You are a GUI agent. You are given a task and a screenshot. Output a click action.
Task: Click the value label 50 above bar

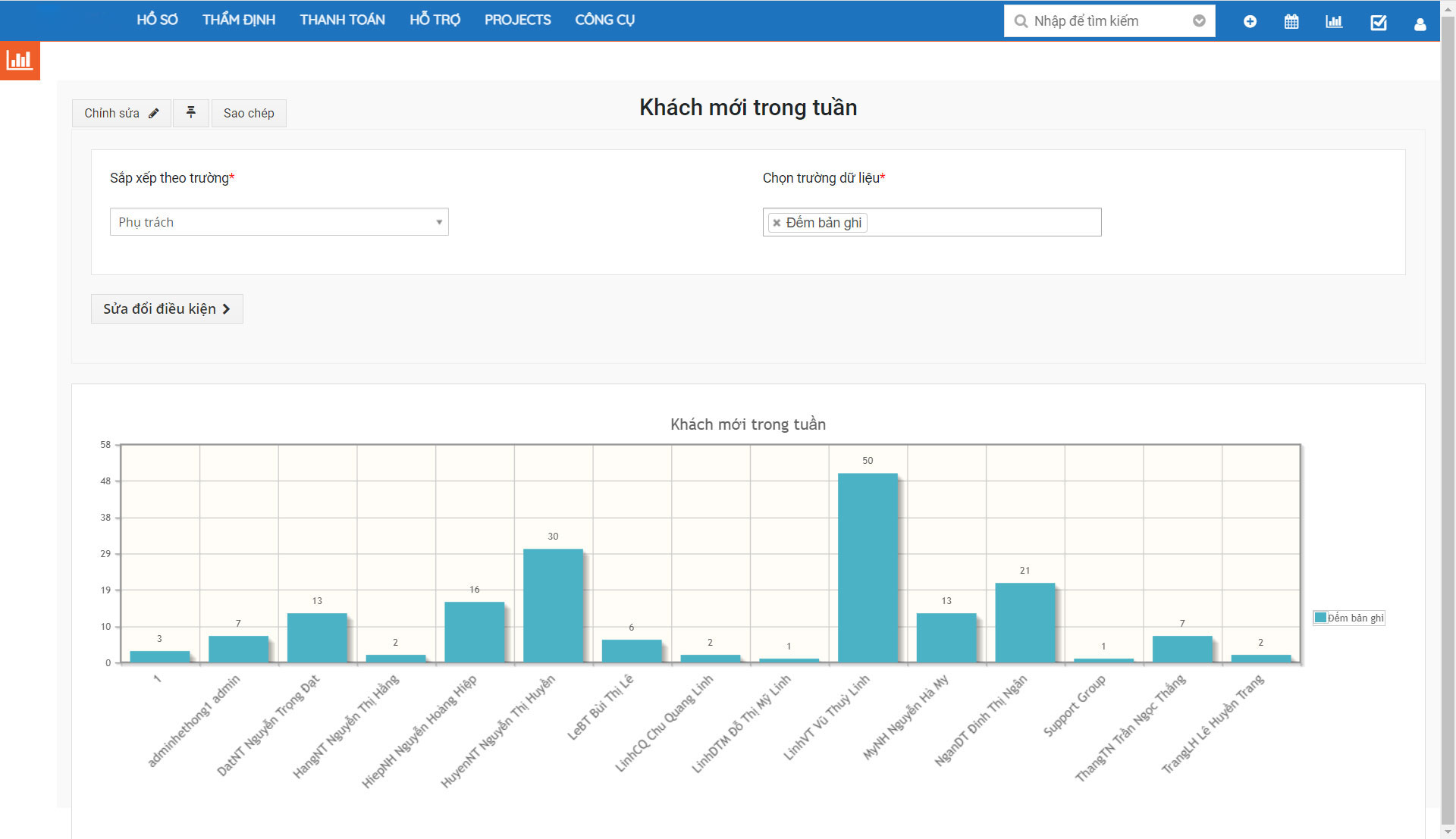pos(868,461)
